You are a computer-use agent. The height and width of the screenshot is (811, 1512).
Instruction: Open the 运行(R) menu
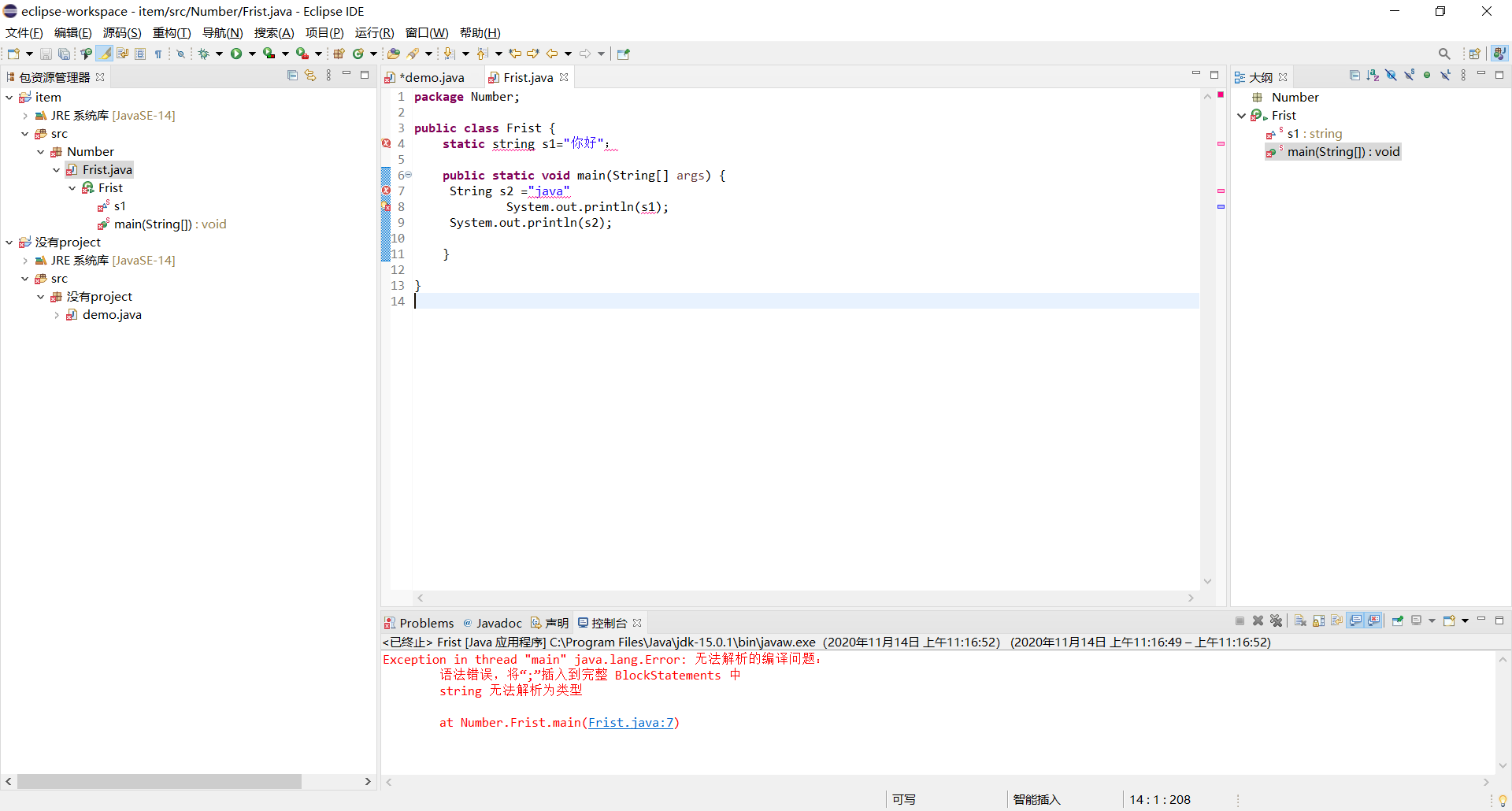coord(374,32)
